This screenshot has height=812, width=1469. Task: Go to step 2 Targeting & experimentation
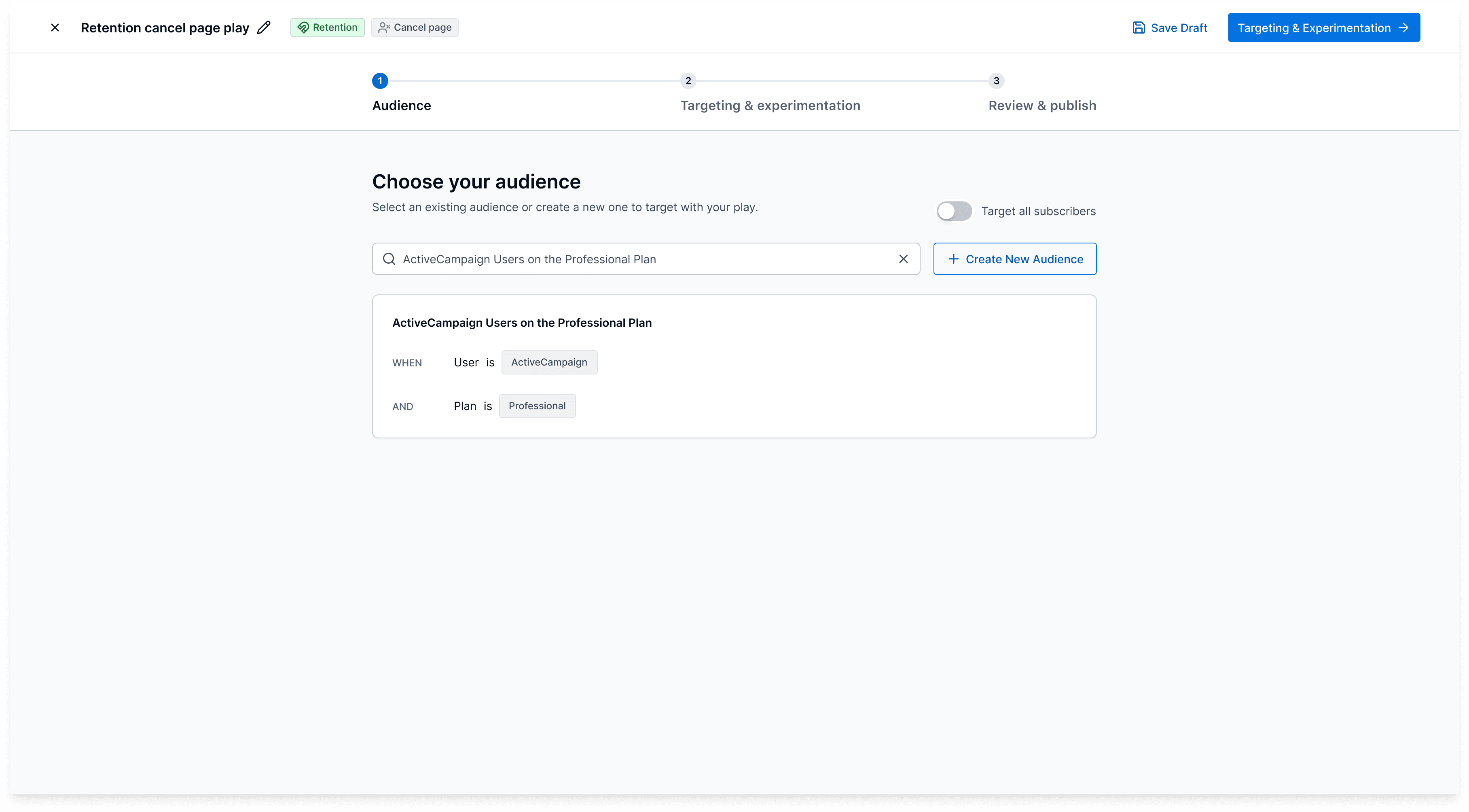pos(770,106)
